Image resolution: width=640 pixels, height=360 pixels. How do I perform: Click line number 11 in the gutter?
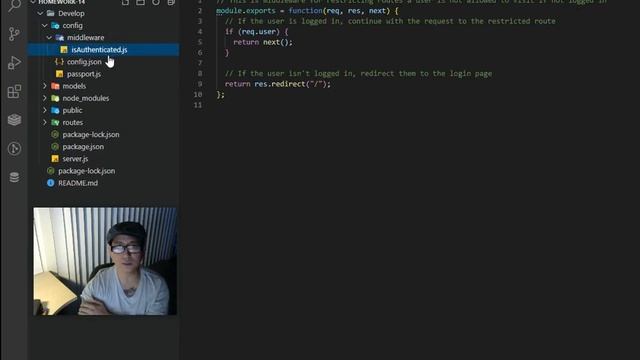198,105
